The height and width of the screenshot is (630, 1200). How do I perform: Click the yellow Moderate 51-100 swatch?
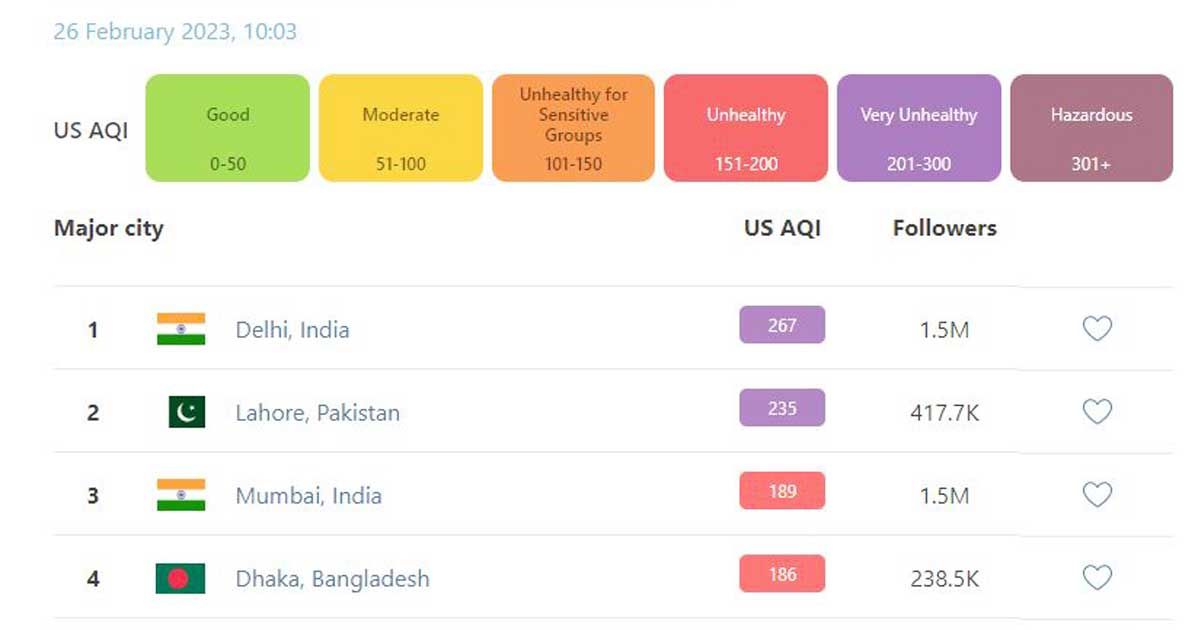[401, 128]
